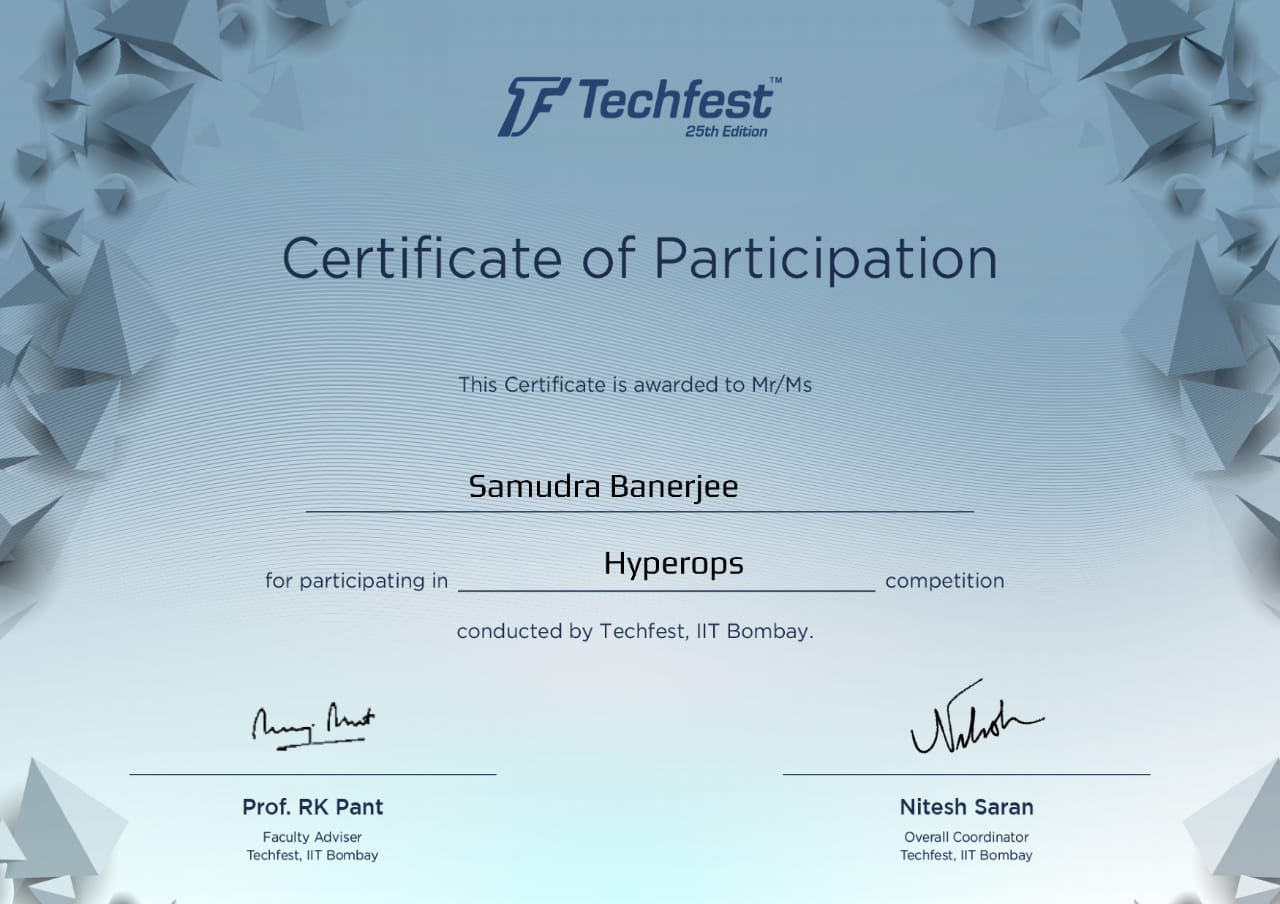Click the recipient name Samudra Banerjee

[603, 487]
